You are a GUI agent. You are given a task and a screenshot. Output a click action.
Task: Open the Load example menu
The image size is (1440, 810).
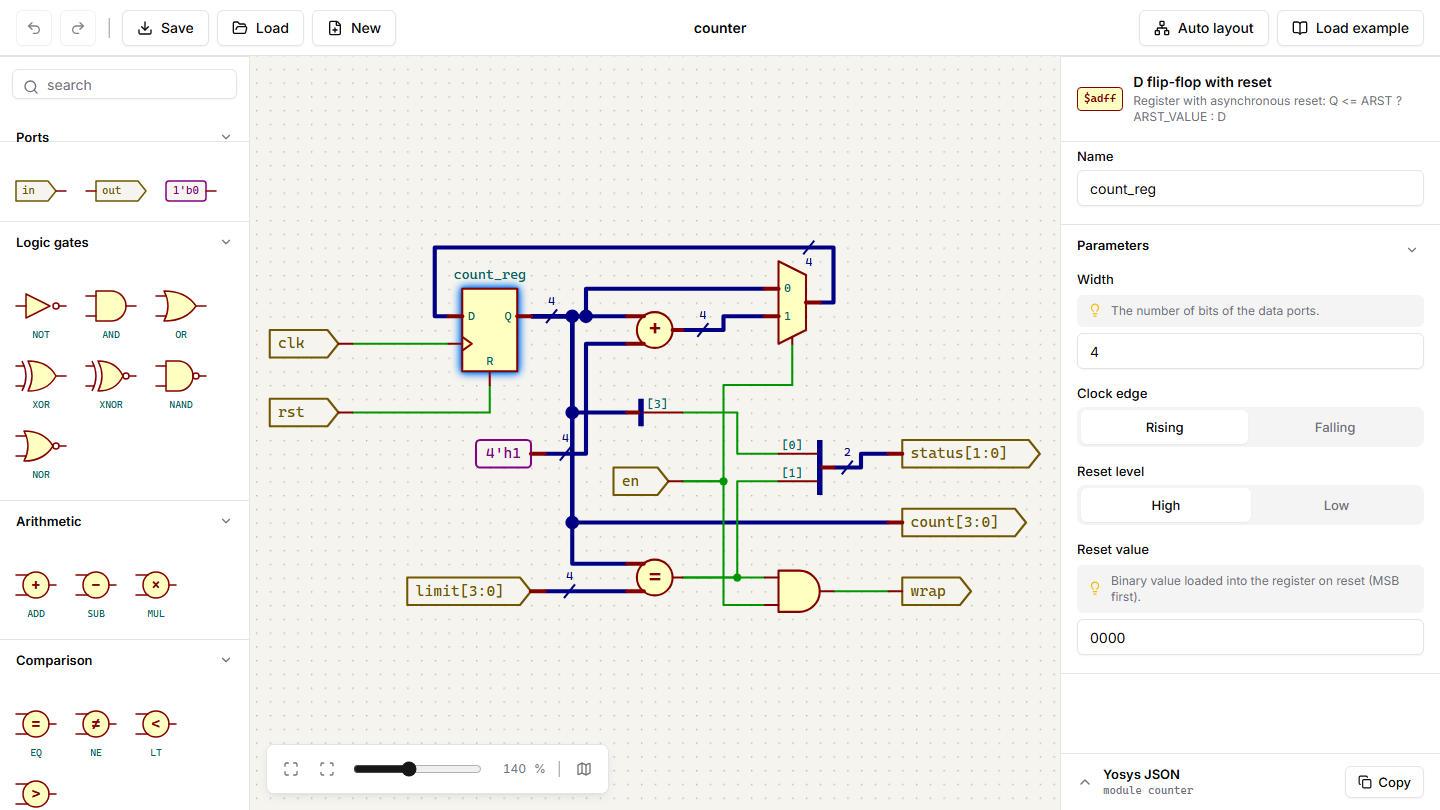click(x=1350, y=28)
